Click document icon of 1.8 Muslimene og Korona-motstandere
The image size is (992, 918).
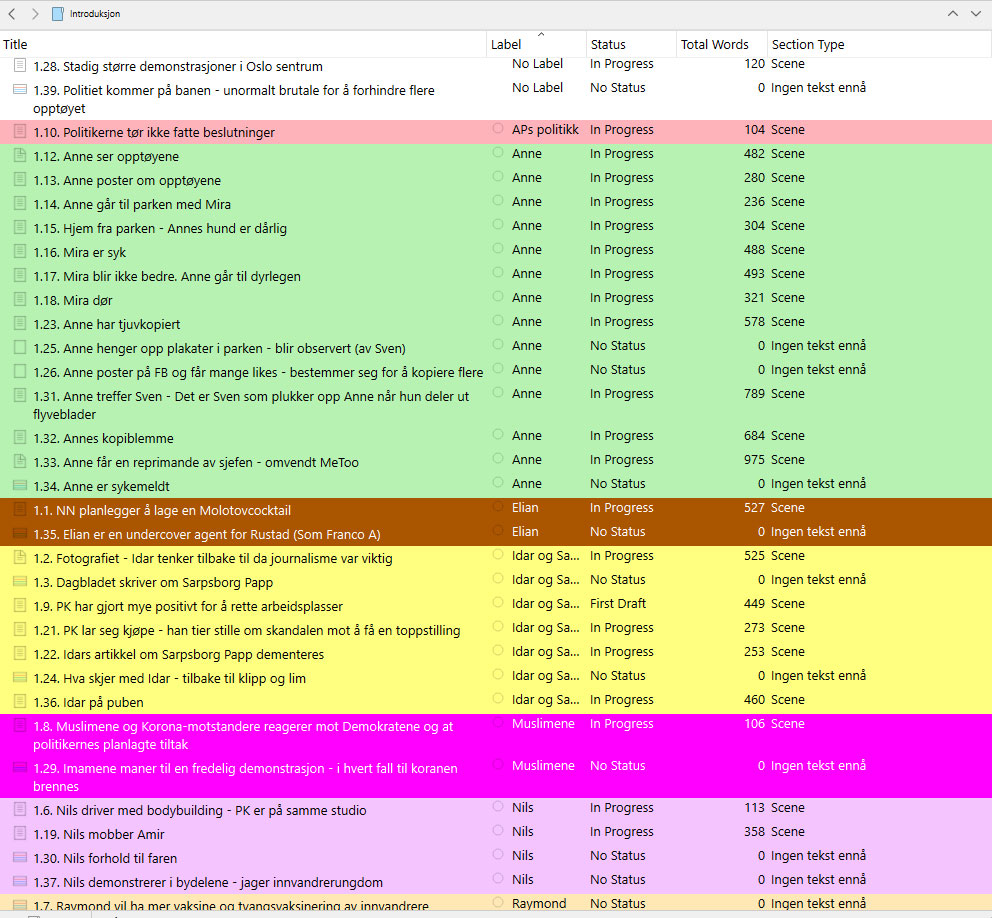[x=20, y=726]
